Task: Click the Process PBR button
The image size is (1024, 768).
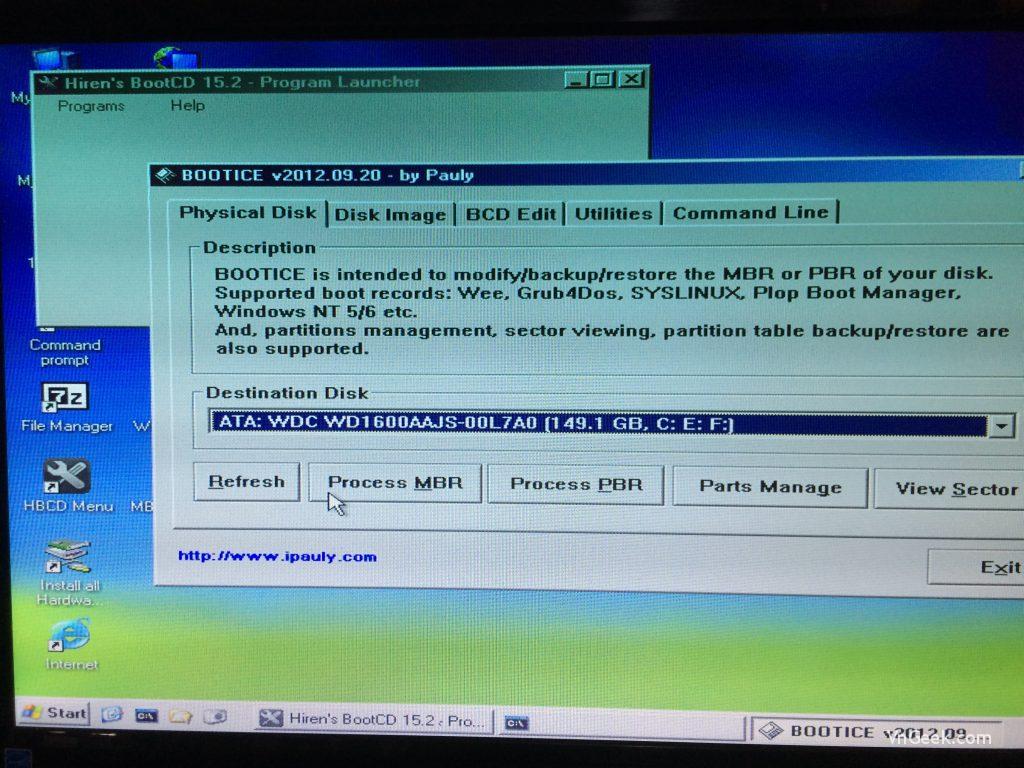Action: pyautogui.click(x=576, y=485)
